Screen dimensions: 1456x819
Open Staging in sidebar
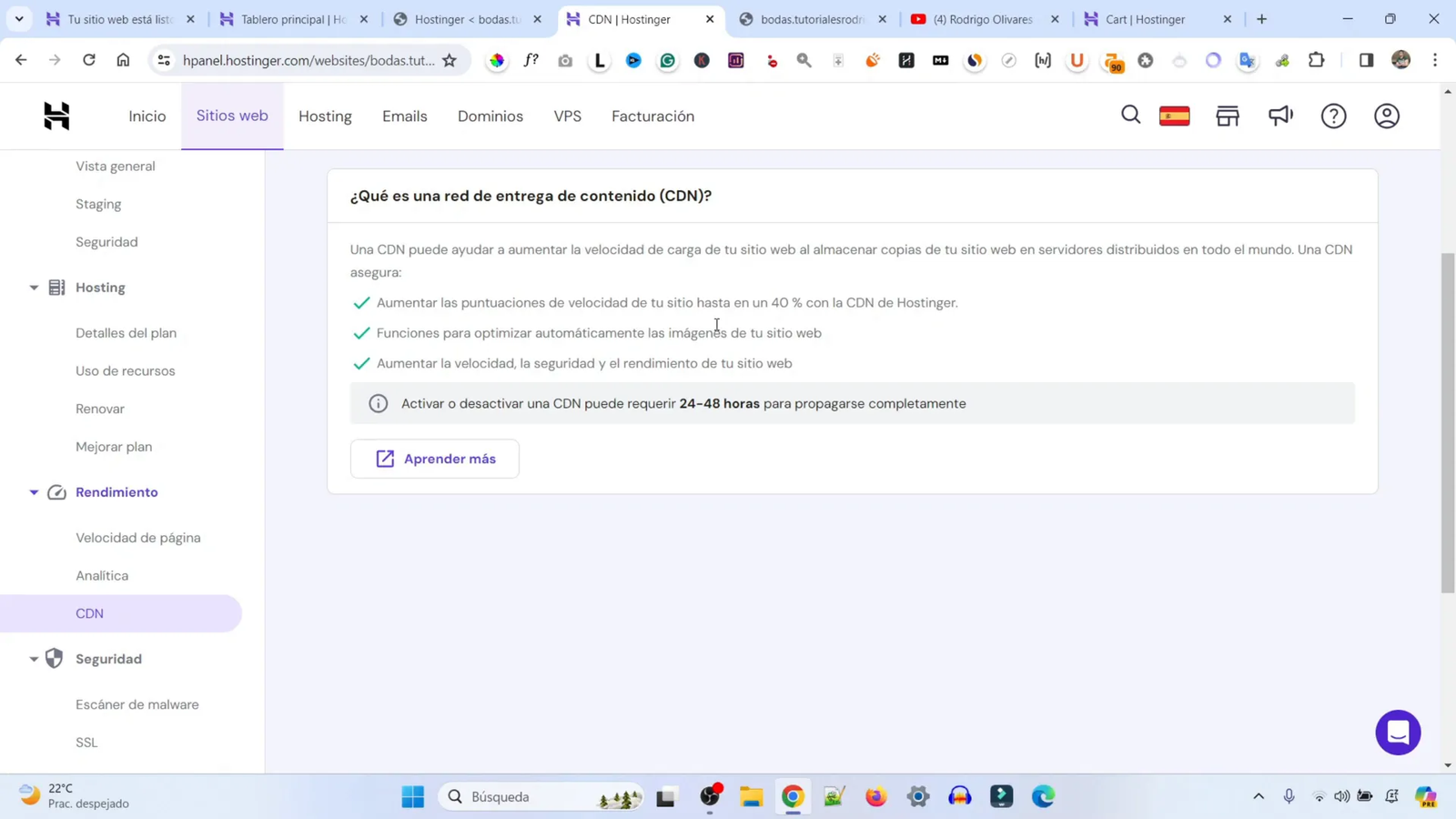click(x=98, y=204)
